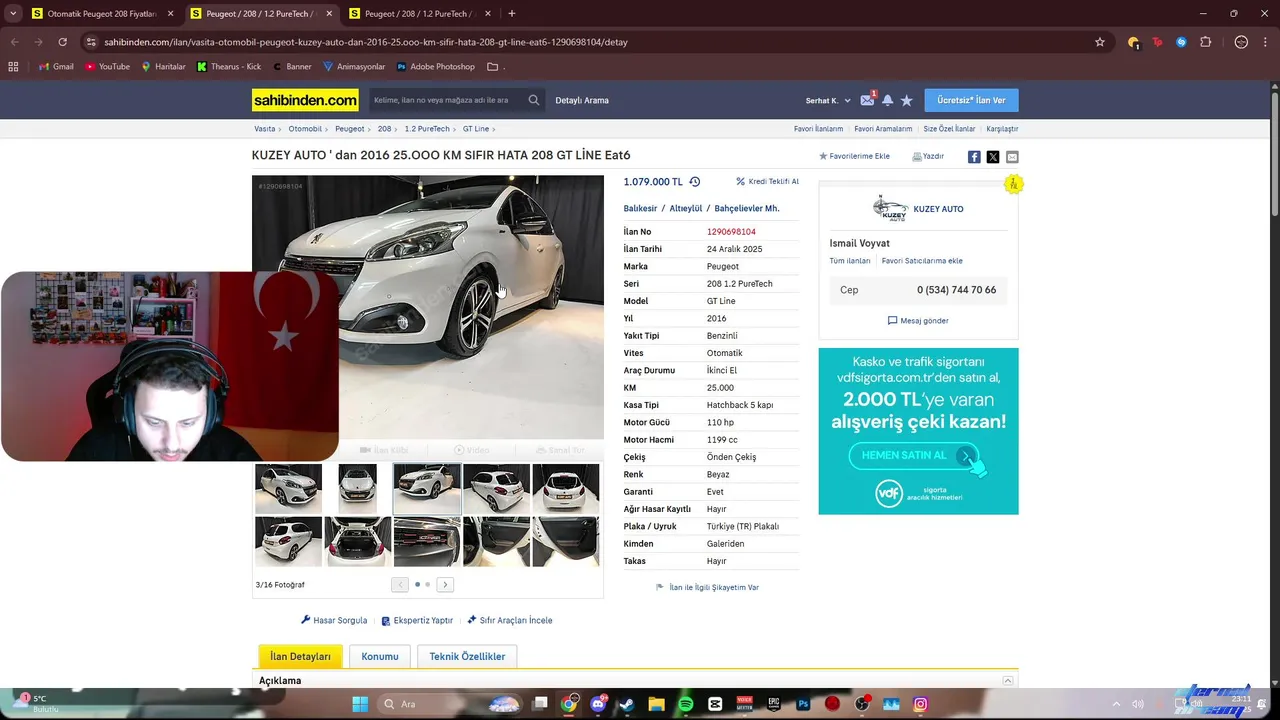This screenshot has height=720, width=1280.
Task: Open the notifications bell
Action: pyautogui.click(x=887, y=100)
